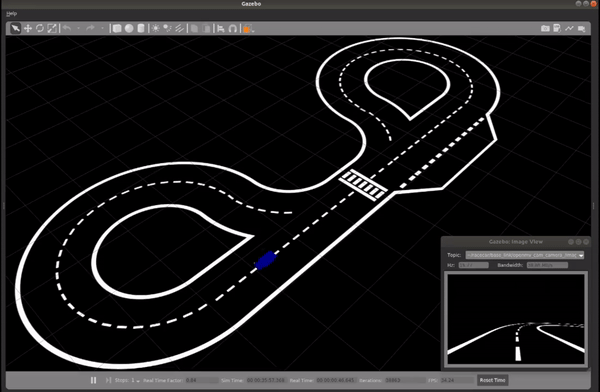
Task: Activate the arrow selection mode
Action: point(15,29)
